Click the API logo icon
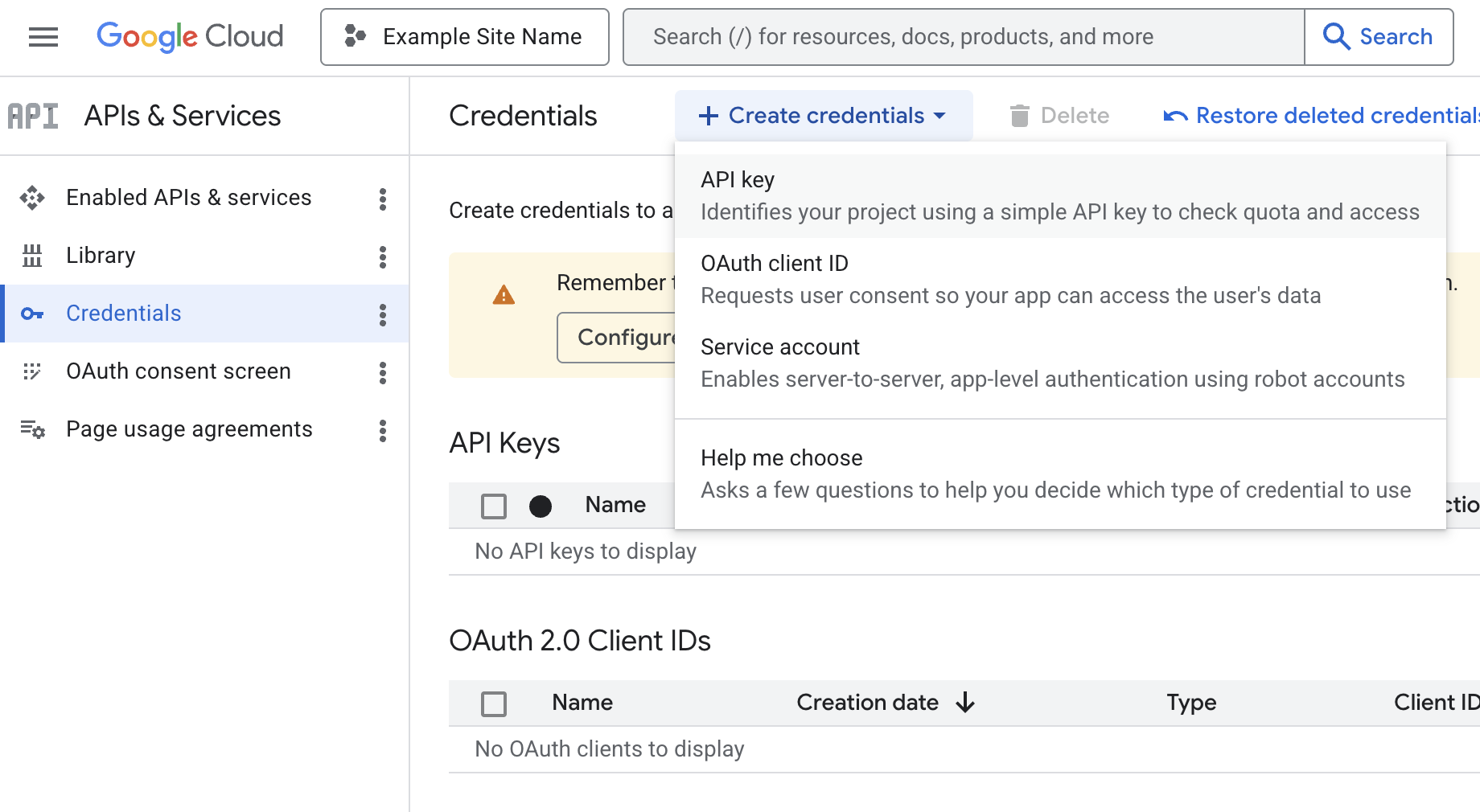The width and height of the screenshot is (1480, 812). point(33,116)
